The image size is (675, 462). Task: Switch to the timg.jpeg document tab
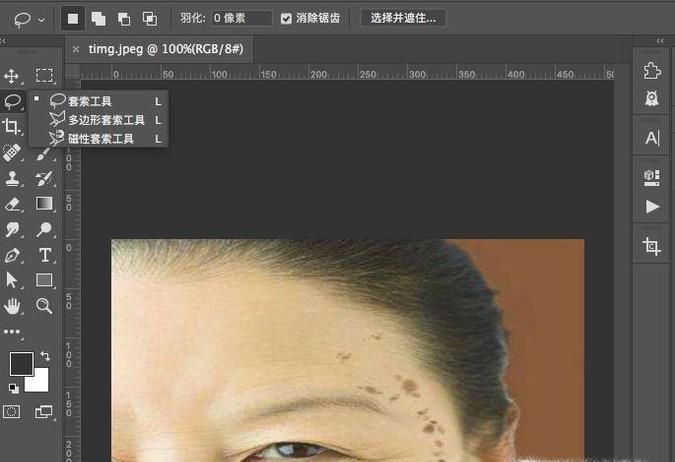coord(166,49)
